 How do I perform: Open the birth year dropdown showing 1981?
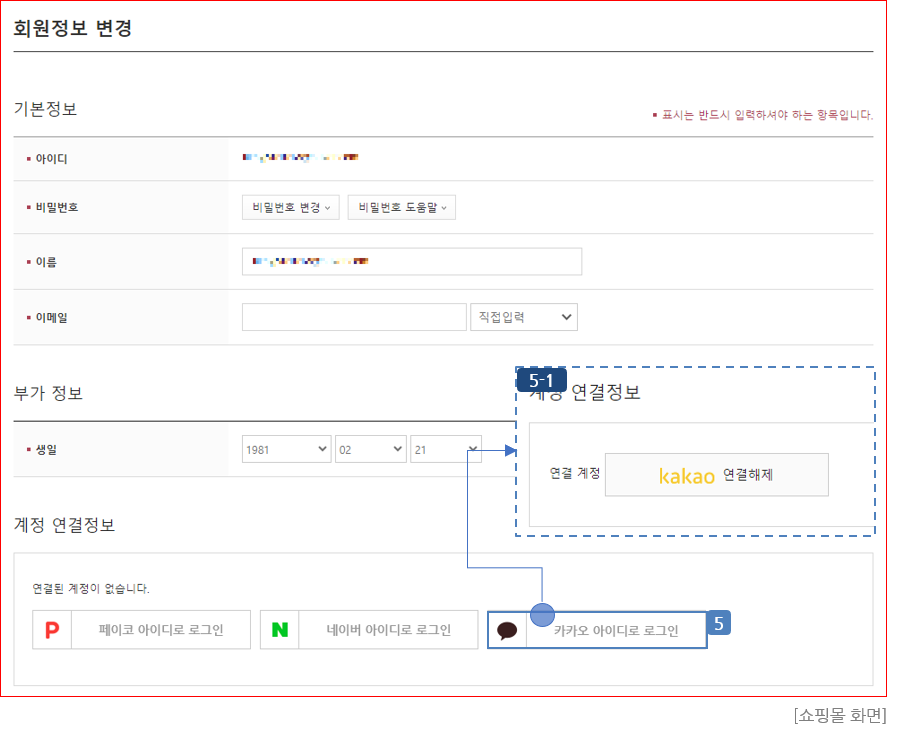tap(287, 450)
